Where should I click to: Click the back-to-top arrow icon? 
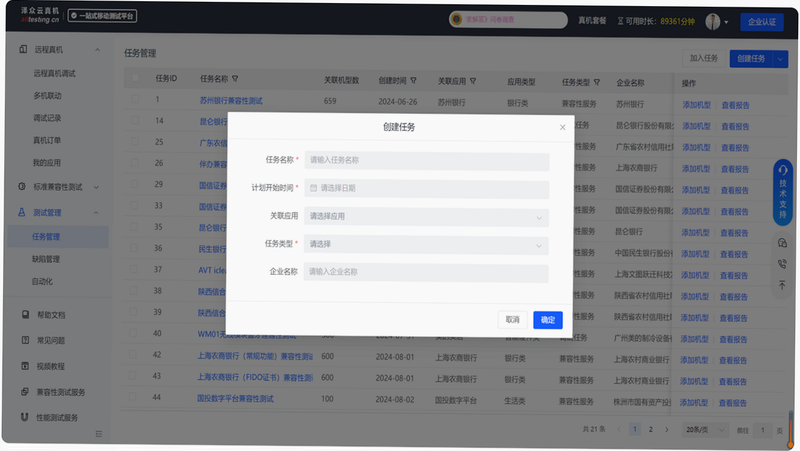[x=782, y=285]
